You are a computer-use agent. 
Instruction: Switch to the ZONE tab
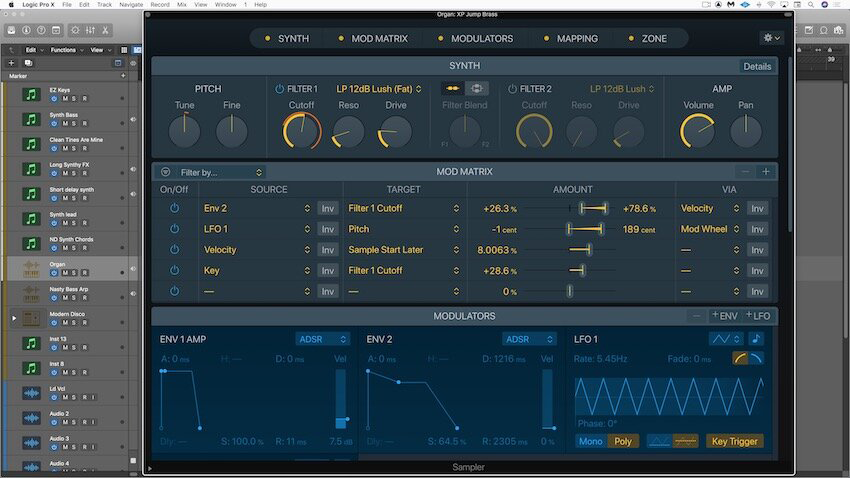coord(648,38)
